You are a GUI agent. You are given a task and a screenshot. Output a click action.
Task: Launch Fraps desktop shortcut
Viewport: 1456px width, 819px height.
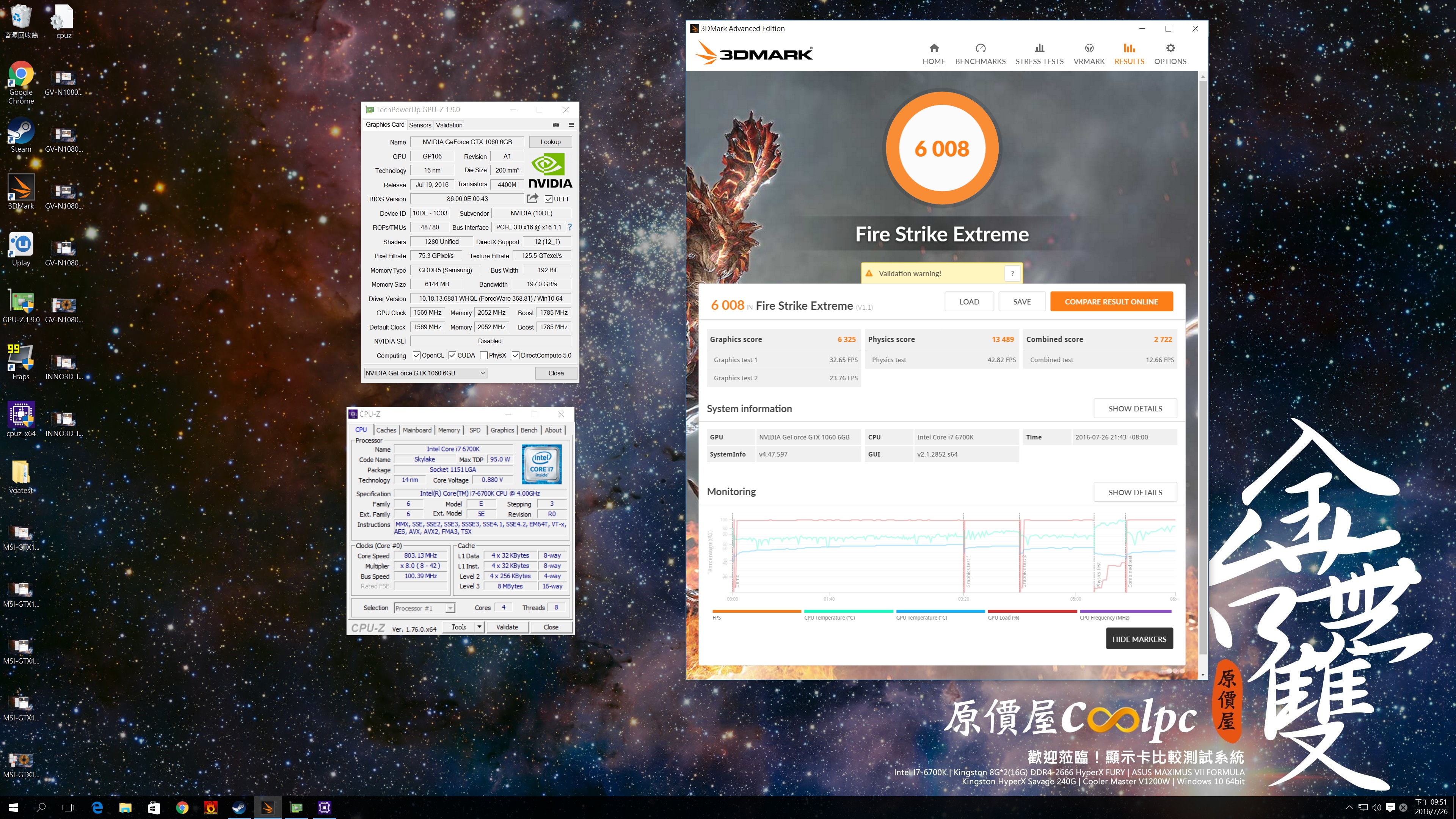coord(21,362)
